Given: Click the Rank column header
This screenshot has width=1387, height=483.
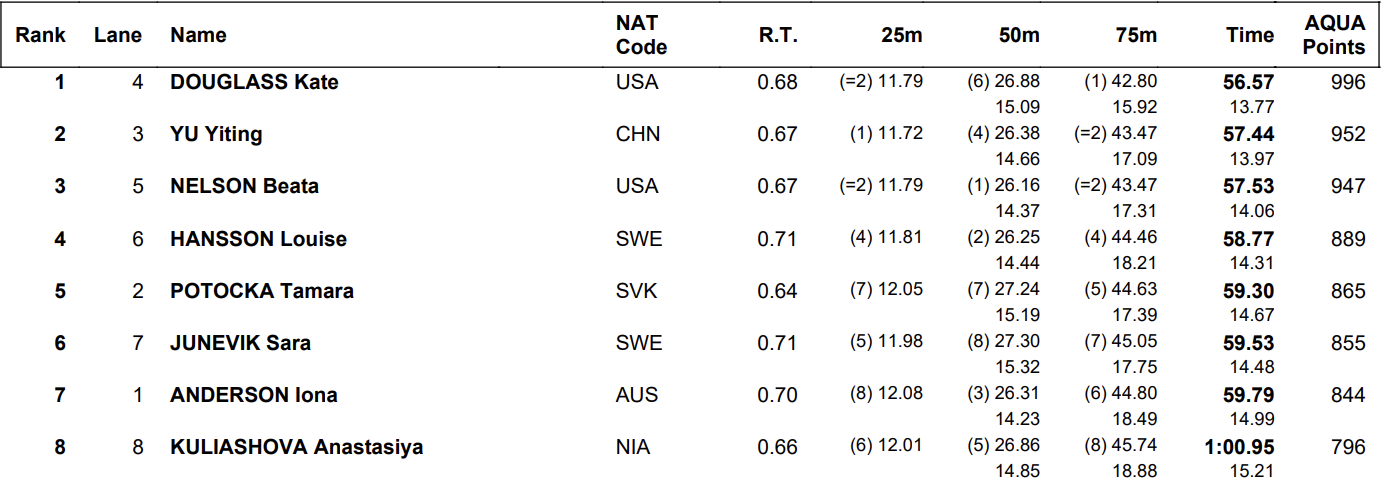Looking at the screenshot, I should (x=40, y=35).
